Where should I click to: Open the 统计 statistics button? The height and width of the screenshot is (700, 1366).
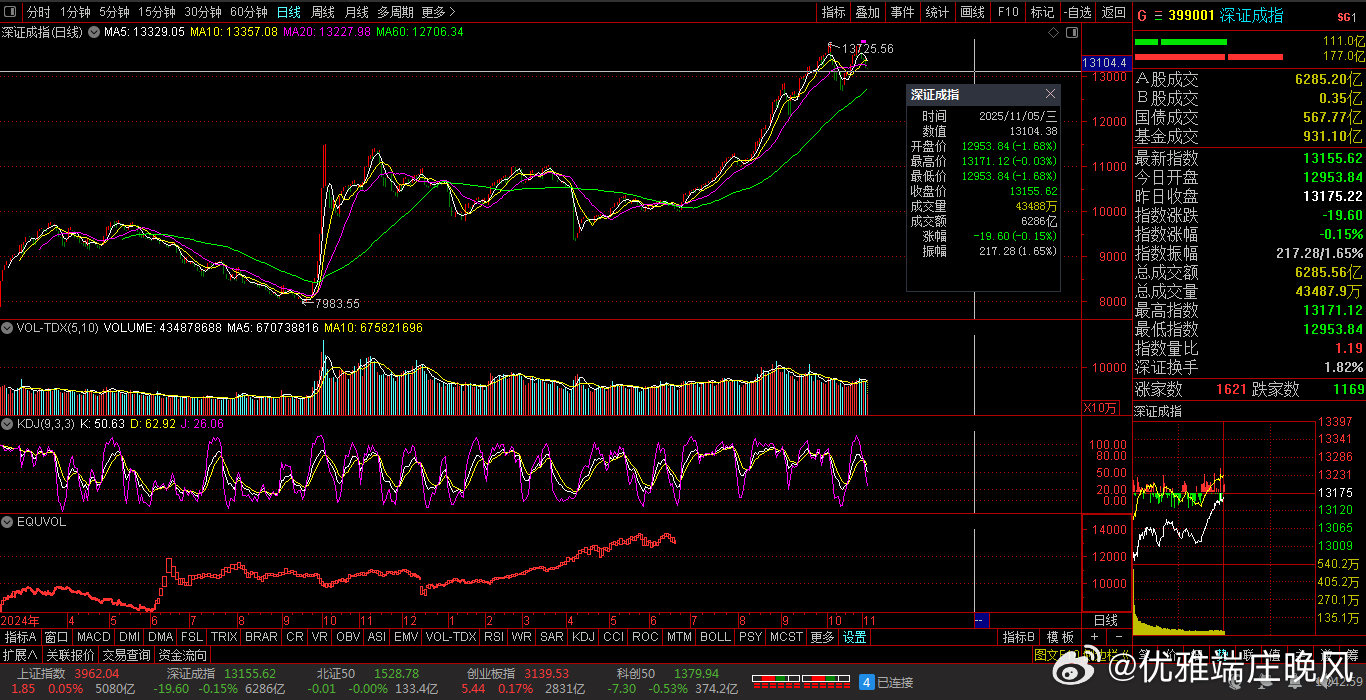(x=937, y=12)
